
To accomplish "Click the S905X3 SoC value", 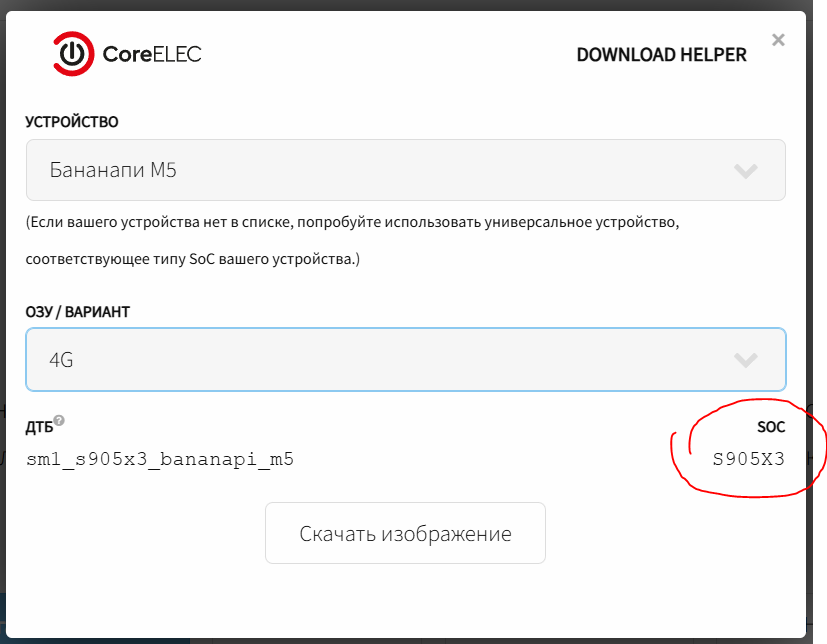I will tap(748, 460).
